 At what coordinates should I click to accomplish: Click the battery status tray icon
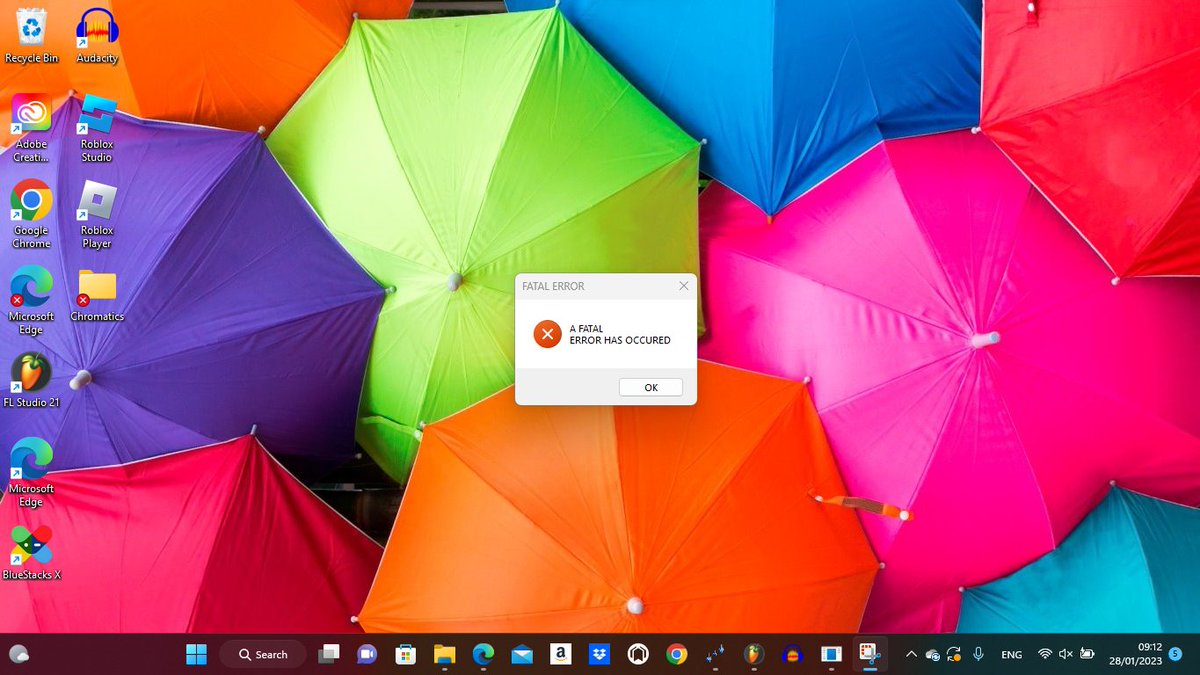tap(1085, 654)
